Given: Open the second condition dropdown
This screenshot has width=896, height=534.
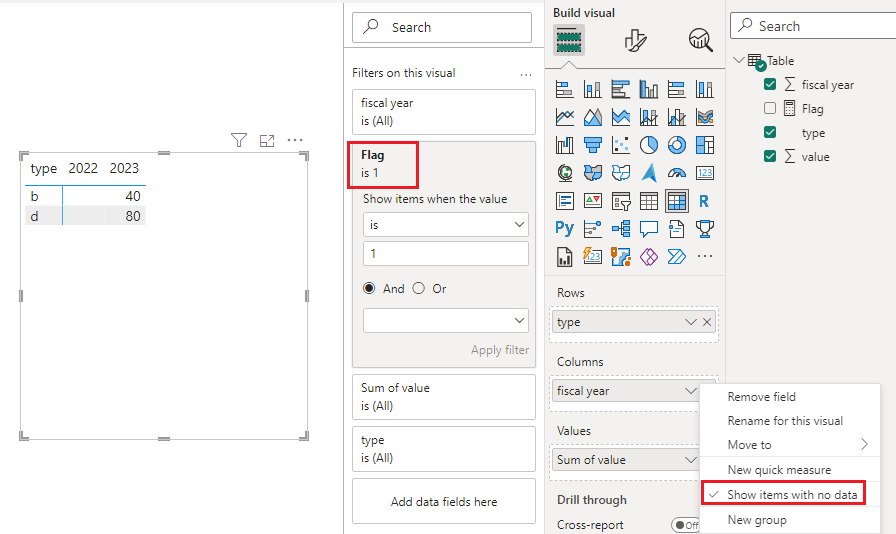Looking at the screenshot, I should (x=446, y=321).
